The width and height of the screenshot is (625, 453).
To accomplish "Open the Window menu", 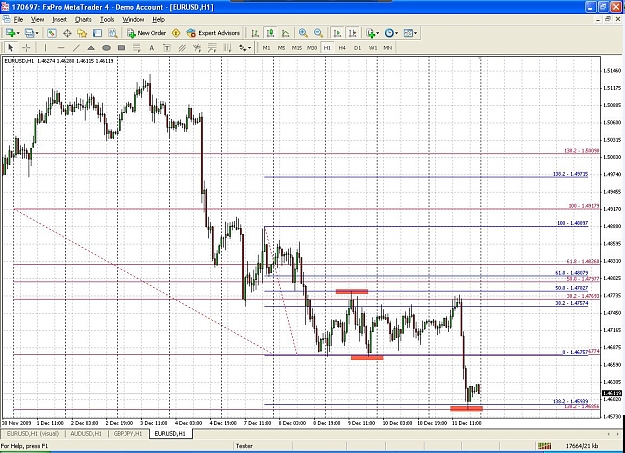I will click(x=133, y=20).
